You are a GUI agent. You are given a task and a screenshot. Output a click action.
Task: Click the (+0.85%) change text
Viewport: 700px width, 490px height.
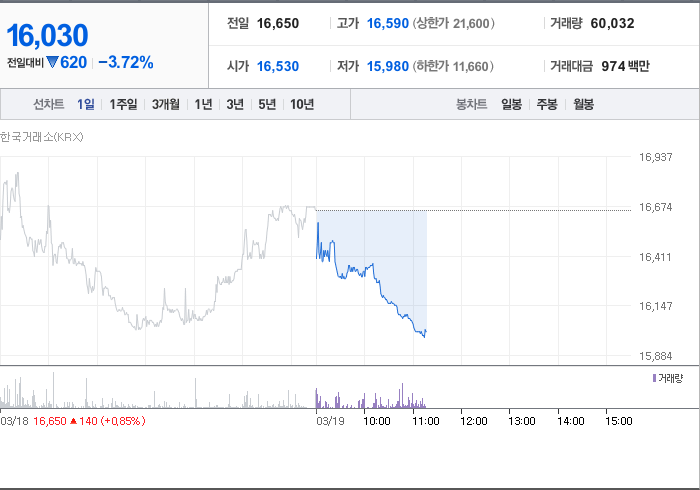pos(123,421)
